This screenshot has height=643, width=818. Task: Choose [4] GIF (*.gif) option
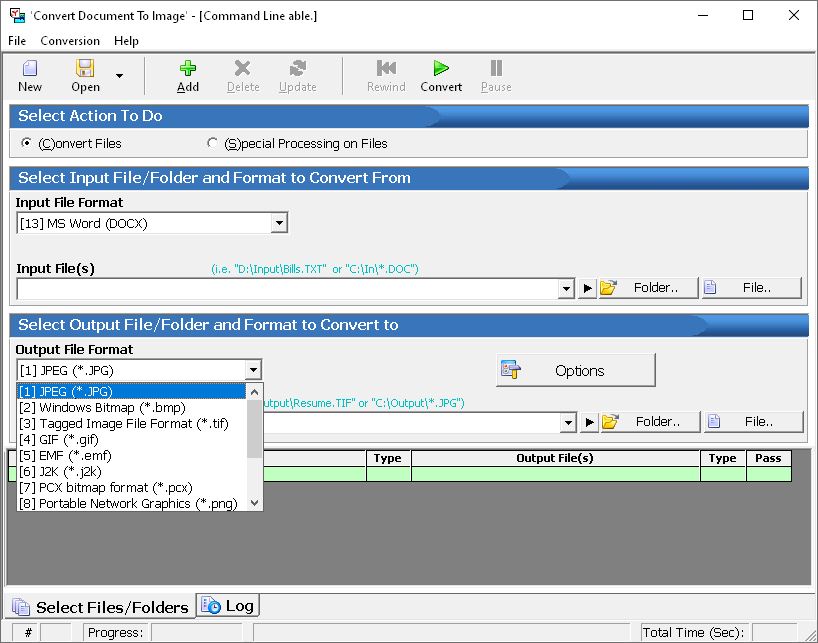(131, 440)
